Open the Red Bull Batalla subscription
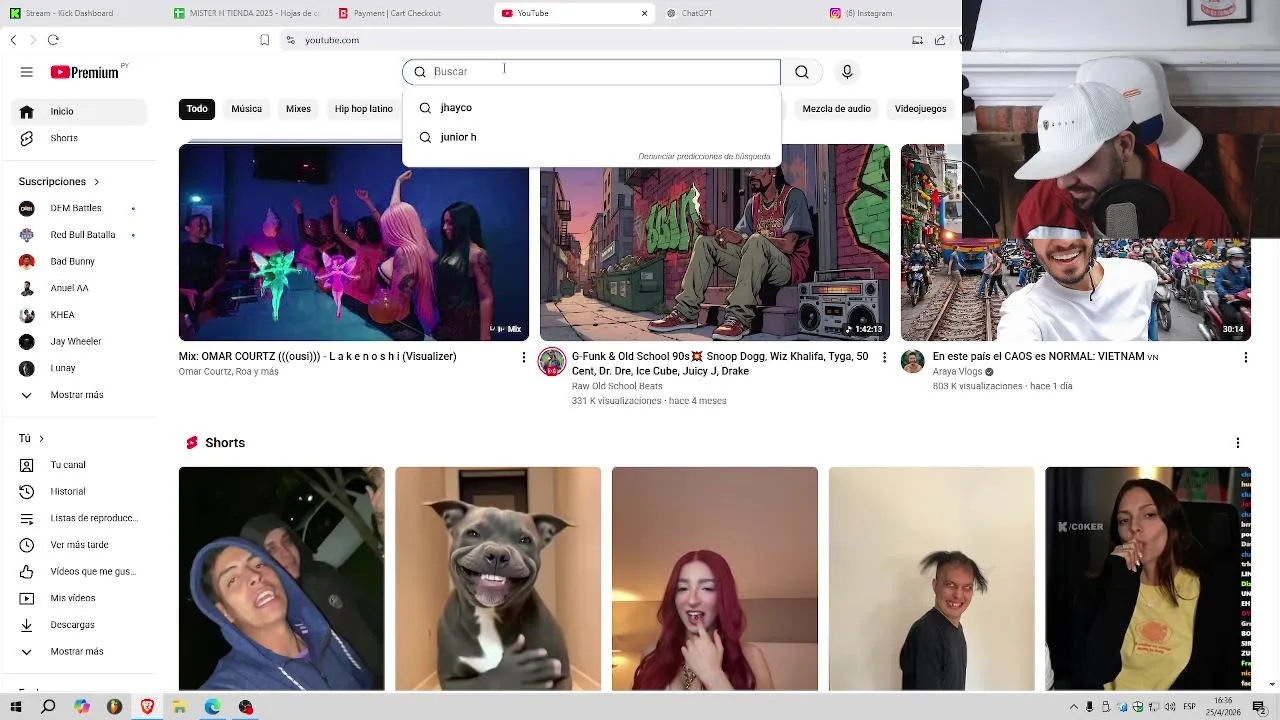1280x720 pixels. coord(78,235)
